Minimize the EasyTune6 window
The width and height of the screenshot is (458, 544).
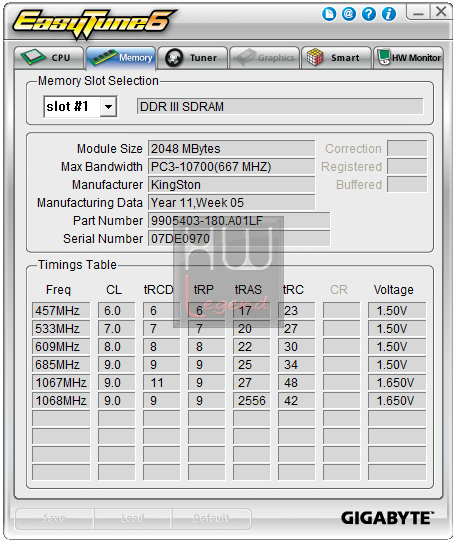418,12
